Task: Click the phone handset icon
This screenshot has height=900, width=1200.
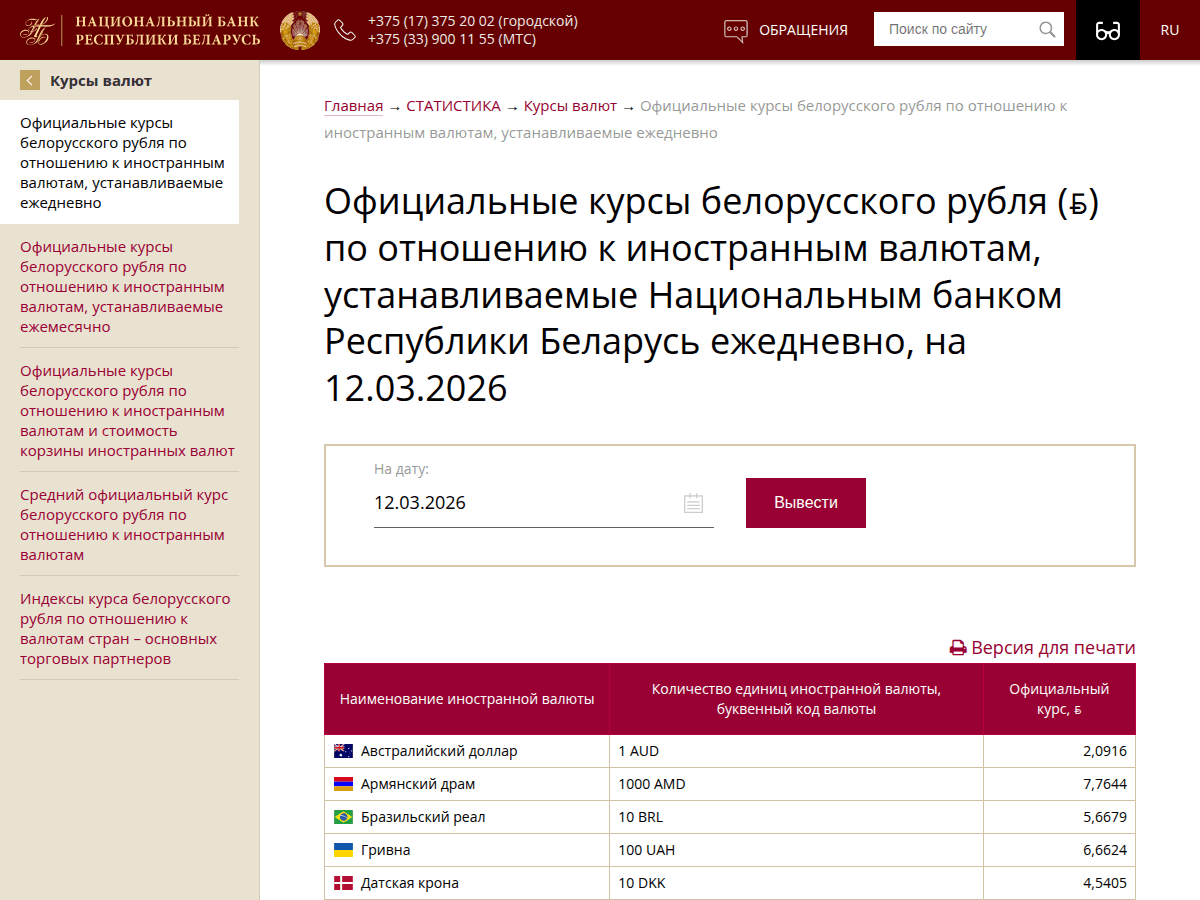Action: point(345,30)
